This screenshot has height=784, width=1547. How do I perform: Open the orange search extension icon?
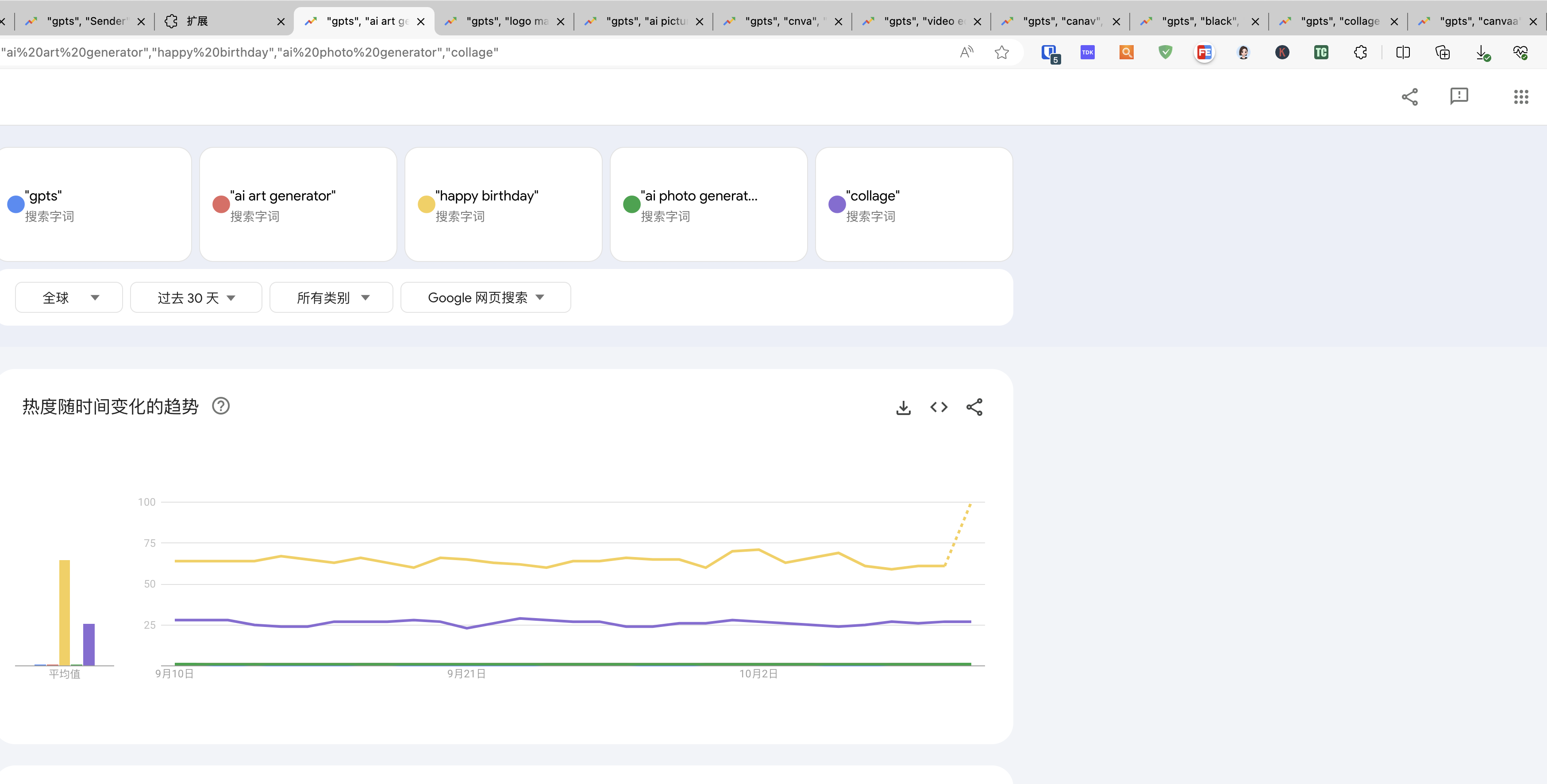click(x=1127, y=52)
